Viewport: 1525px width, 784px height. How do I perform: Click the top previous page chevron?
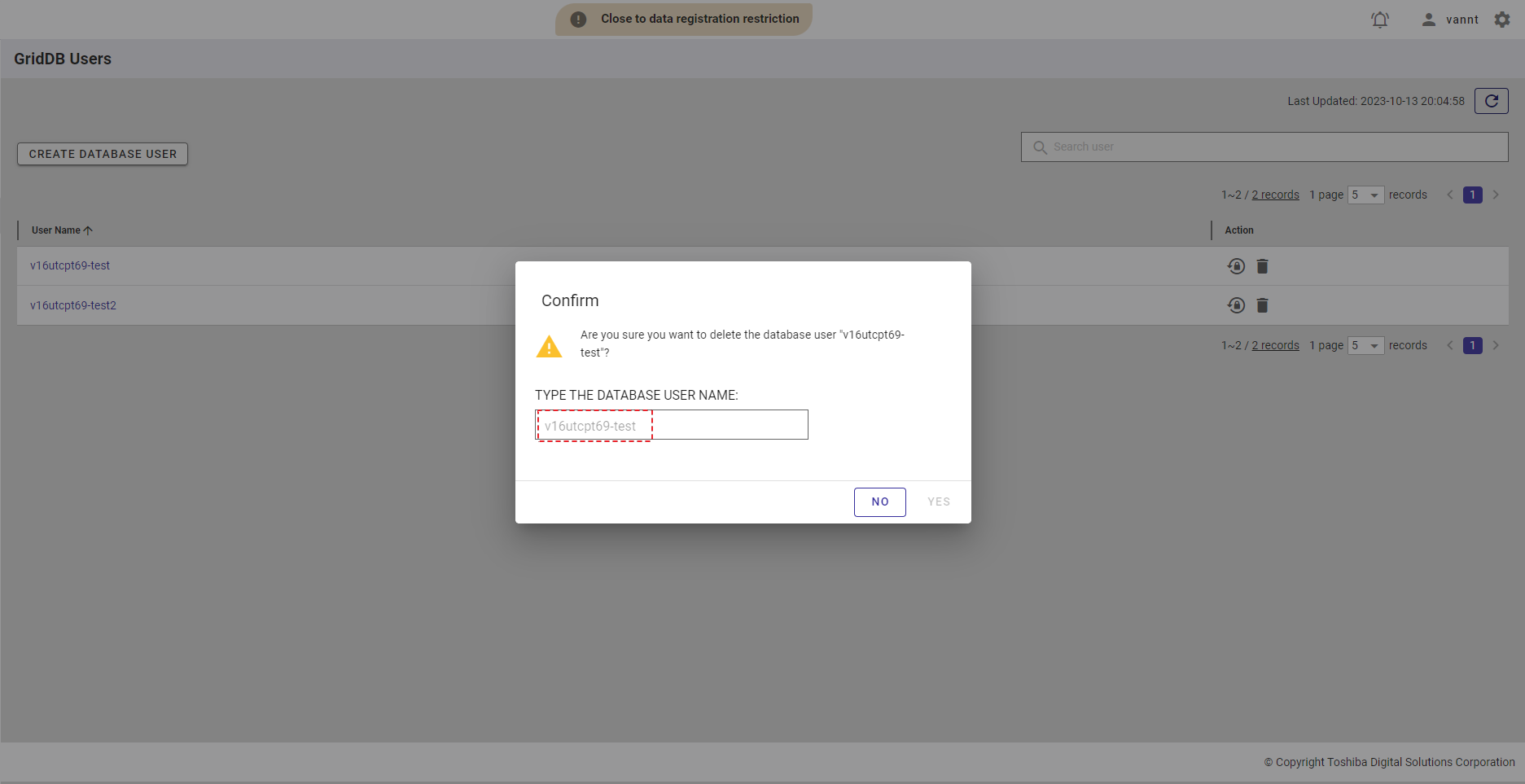1449,195
